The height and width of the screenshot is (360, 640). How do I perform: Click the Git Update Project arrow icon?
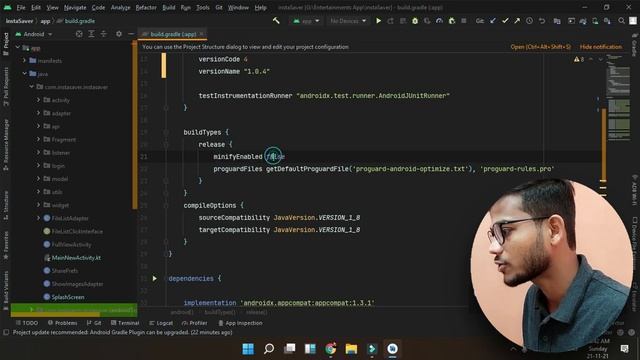pos(493,20)
